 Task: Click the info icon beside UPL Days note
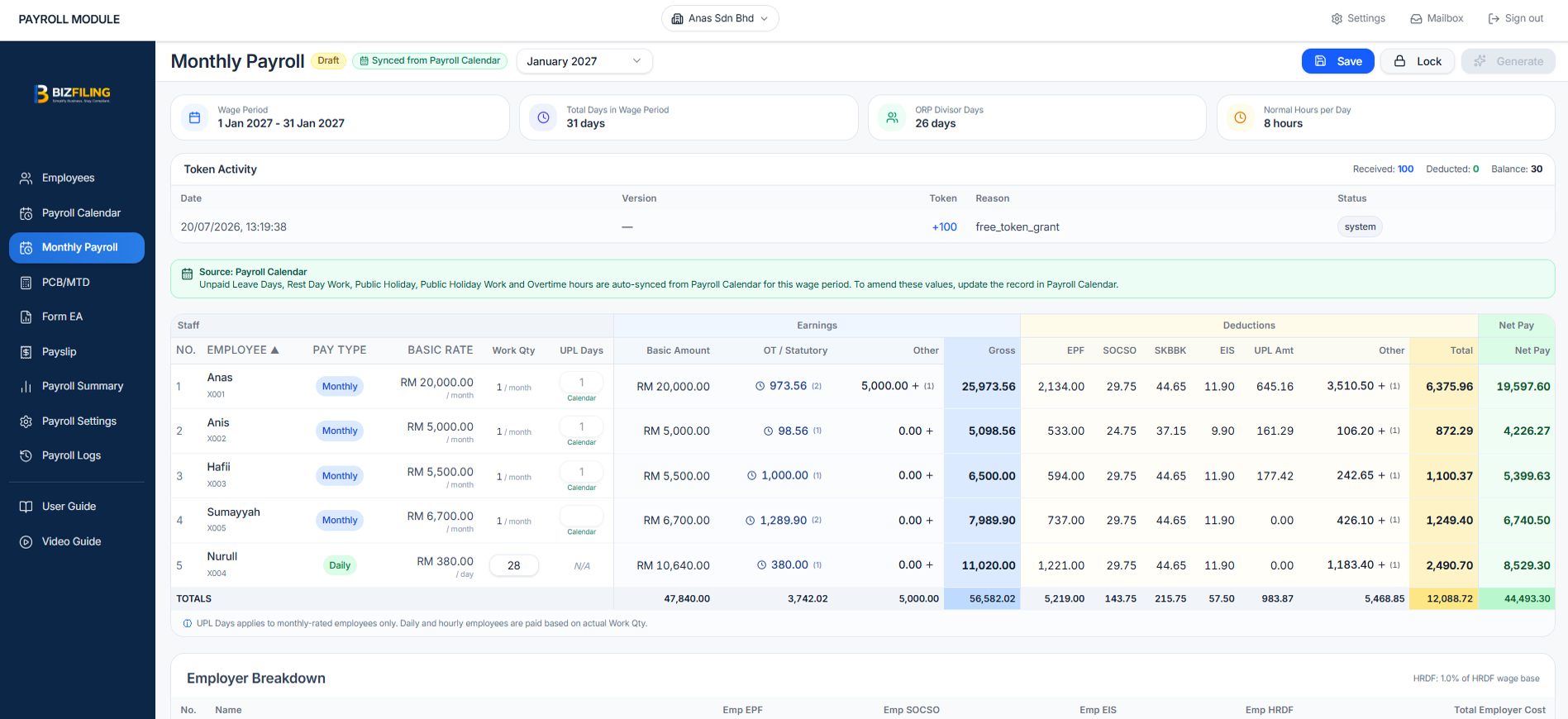(188, 624)
